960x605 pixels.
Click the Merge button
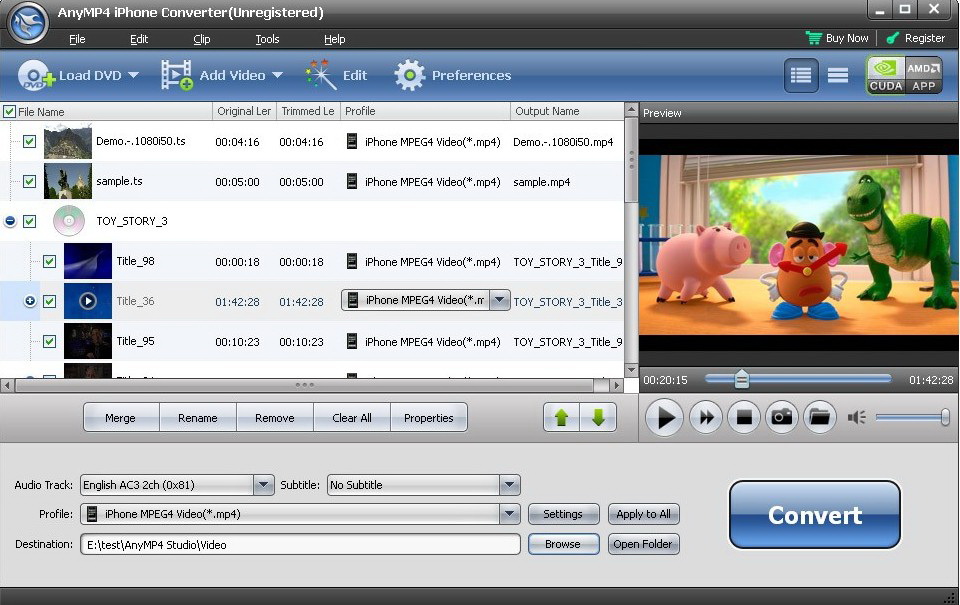(x=121, y=418)
